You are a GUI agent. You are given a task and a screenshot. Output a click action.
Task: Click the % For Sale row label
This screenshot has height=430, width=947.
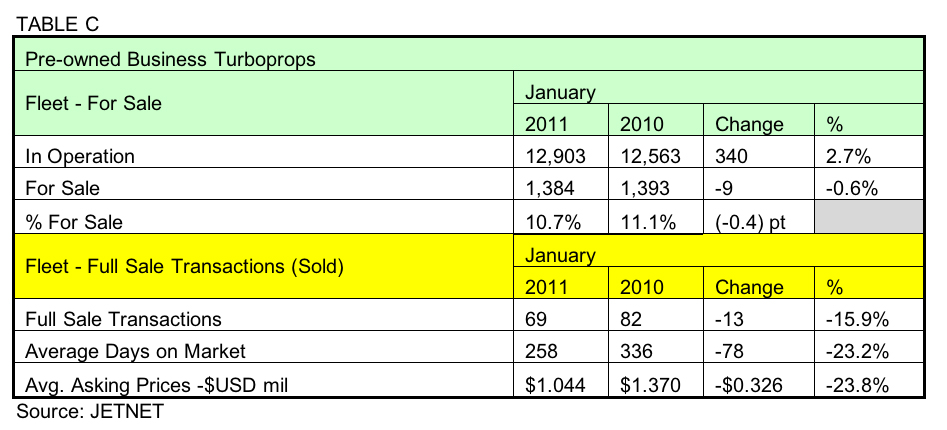[x=76, y=220]
